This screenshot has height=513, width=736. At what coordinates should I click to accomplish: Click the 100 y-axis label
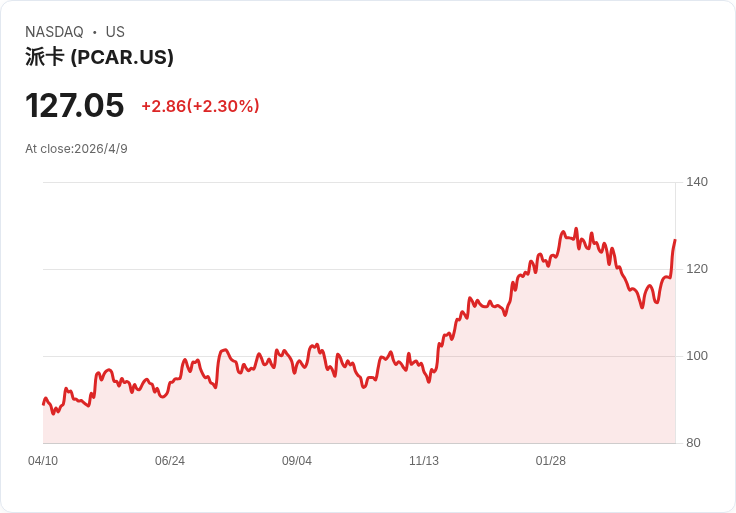point(697,356)
